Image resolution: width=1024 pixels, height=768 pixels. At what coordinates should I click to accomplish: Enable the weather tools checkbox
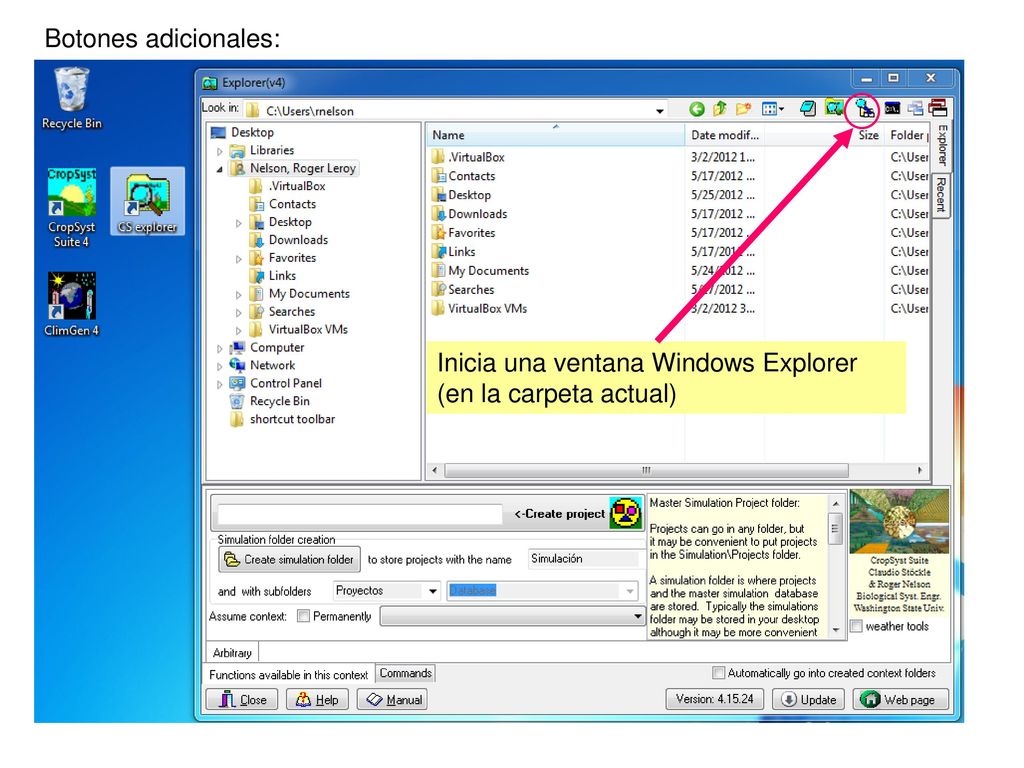click(x=856, y=626)
